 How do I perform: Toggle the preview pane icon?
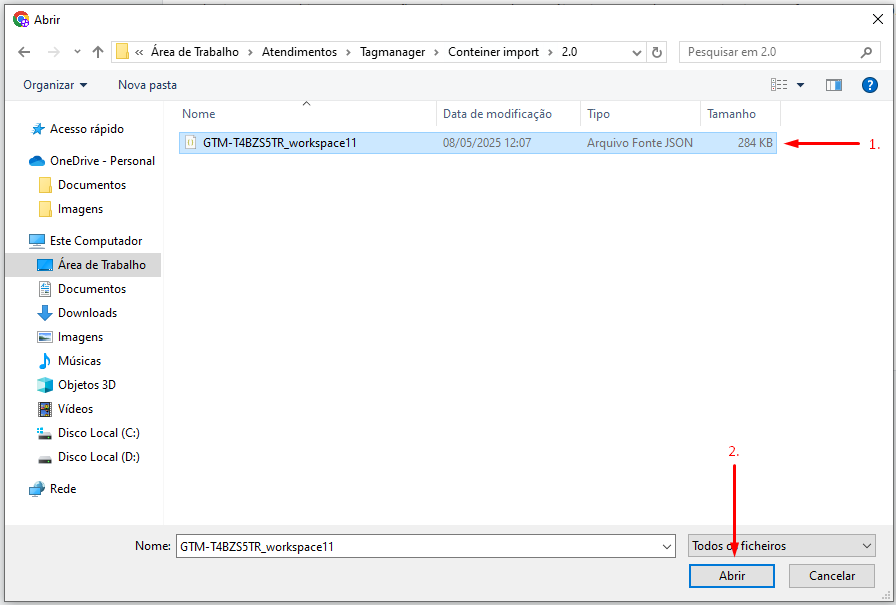[833, 85]
